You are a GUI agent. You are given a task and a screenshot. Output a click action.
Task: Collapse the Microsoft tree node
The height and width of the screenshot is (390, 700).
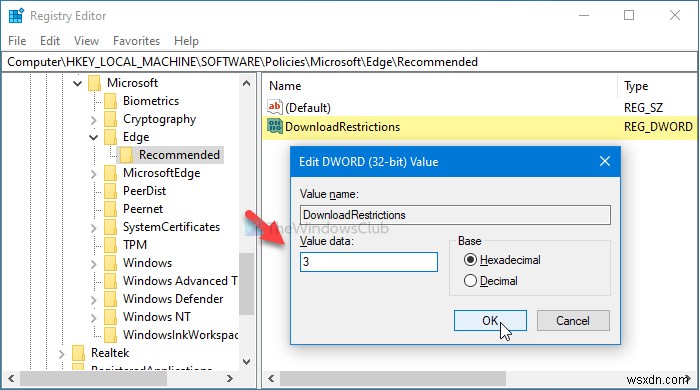click(77, 83)
